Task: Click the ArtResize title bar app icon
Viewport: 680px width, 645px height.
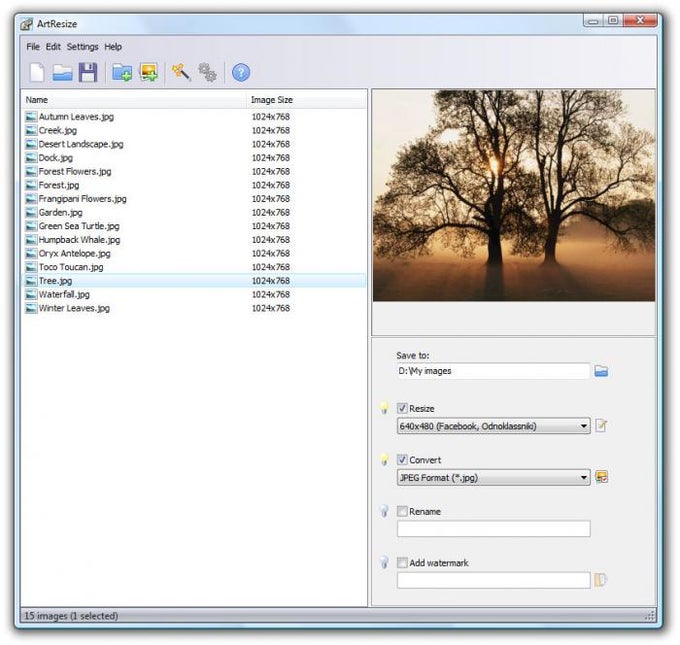Action: [x=26, y=24]
